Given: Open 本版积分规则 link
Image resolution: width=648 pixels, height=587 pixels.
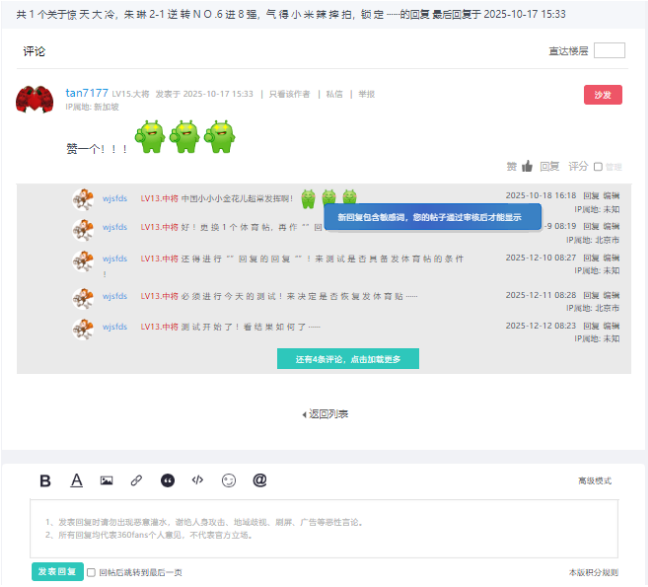Looking at the screenshot, I should 593,573.
